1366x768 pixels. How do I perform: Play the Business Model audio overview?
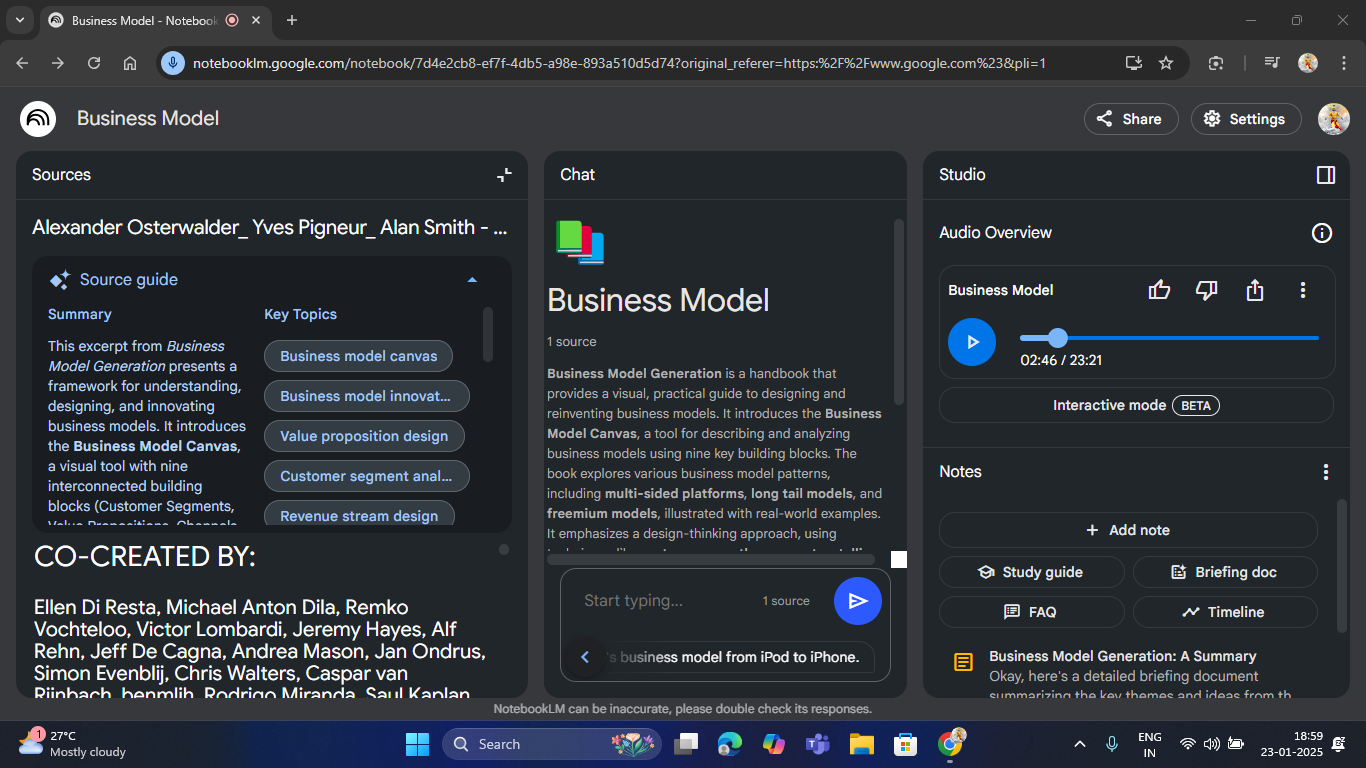click(x=971, y=342)
